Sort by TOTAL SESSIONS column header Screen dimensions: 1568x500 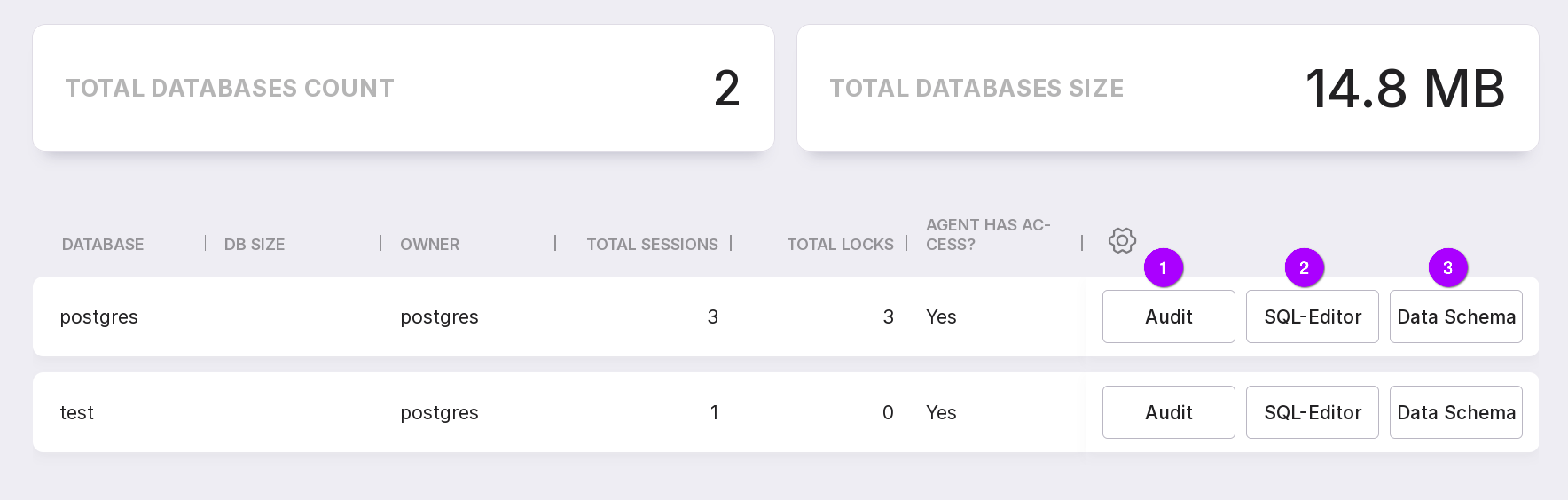coord(652,245)
